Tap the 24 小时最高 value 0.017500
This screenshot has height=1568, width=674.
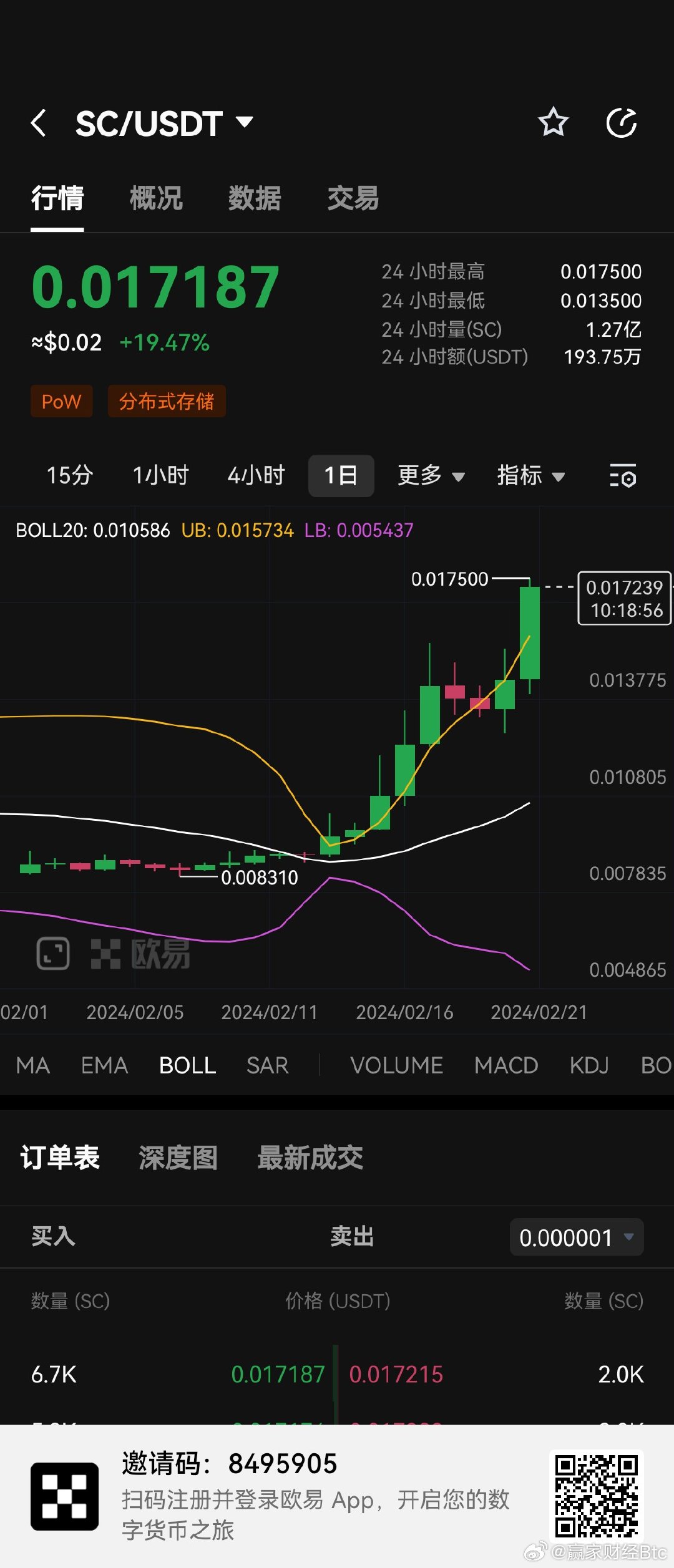[601, 272]
